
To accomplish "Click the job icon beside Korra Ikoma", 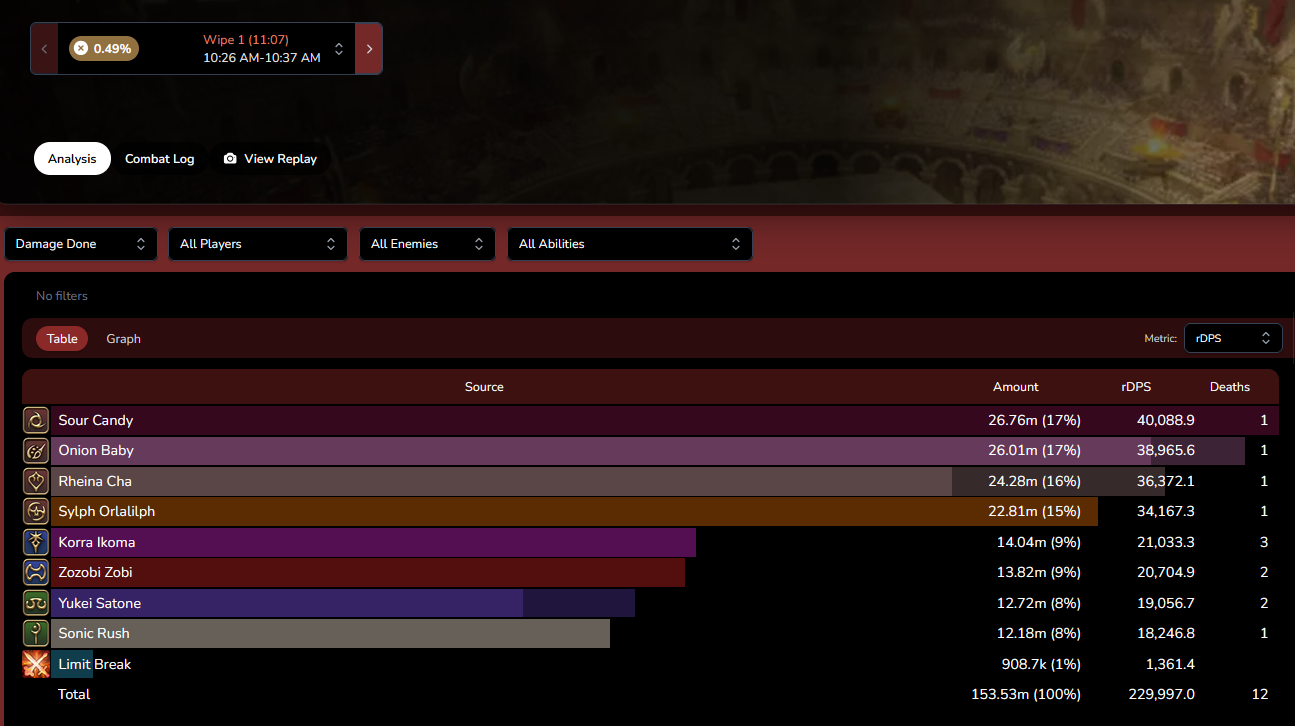I will coord(36,542).
